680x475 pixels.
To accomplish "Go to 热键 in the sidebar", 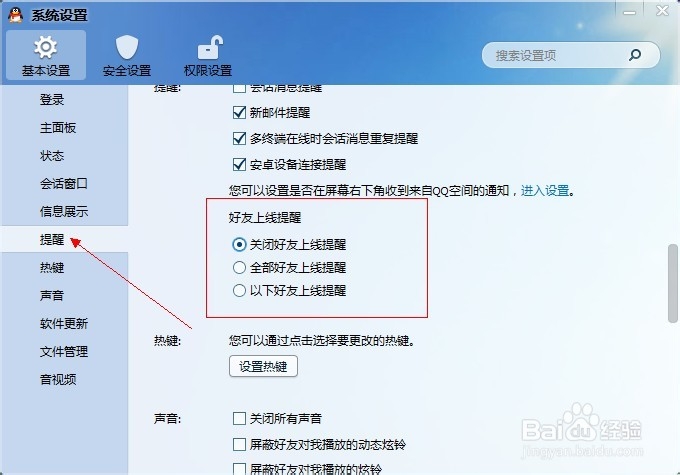I will [x=52, y=268].
